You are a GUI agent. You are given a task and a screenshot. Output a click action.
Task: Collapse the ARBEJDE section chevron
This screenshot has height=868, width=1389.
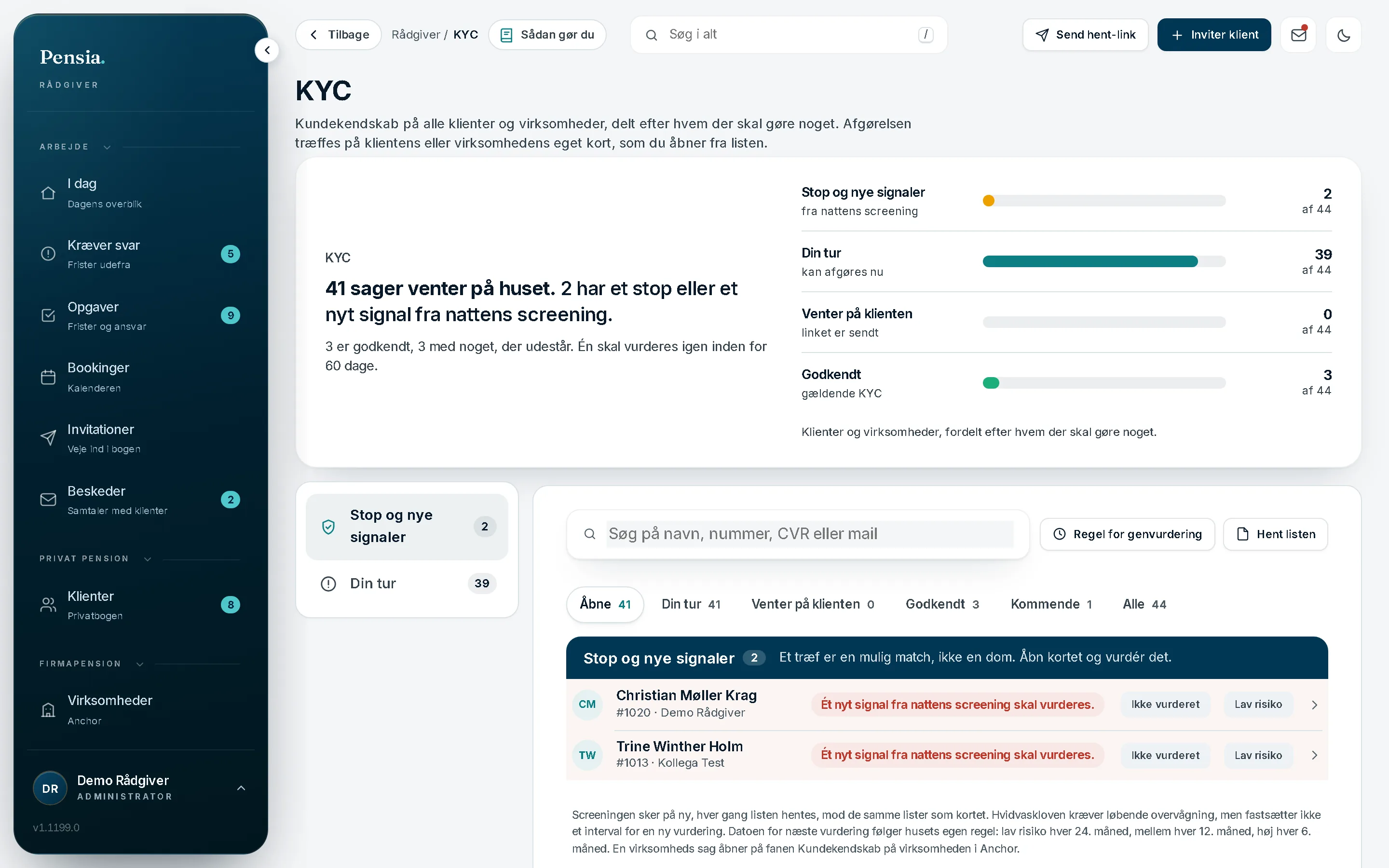coord(107,147)
